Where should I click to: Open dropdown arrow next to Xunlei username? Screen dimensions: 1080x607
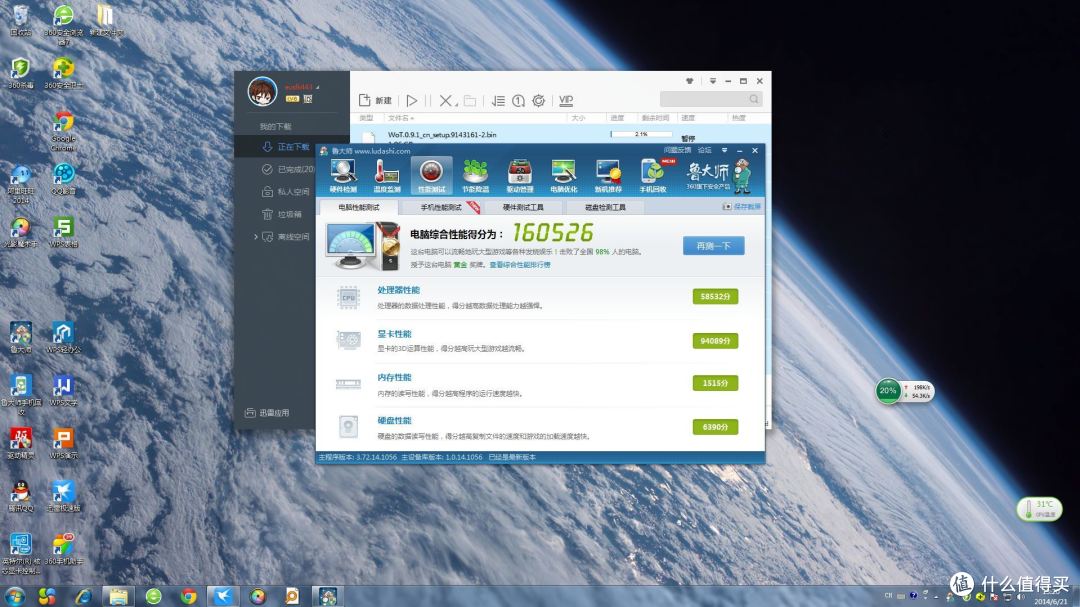[x=318, y=88]
